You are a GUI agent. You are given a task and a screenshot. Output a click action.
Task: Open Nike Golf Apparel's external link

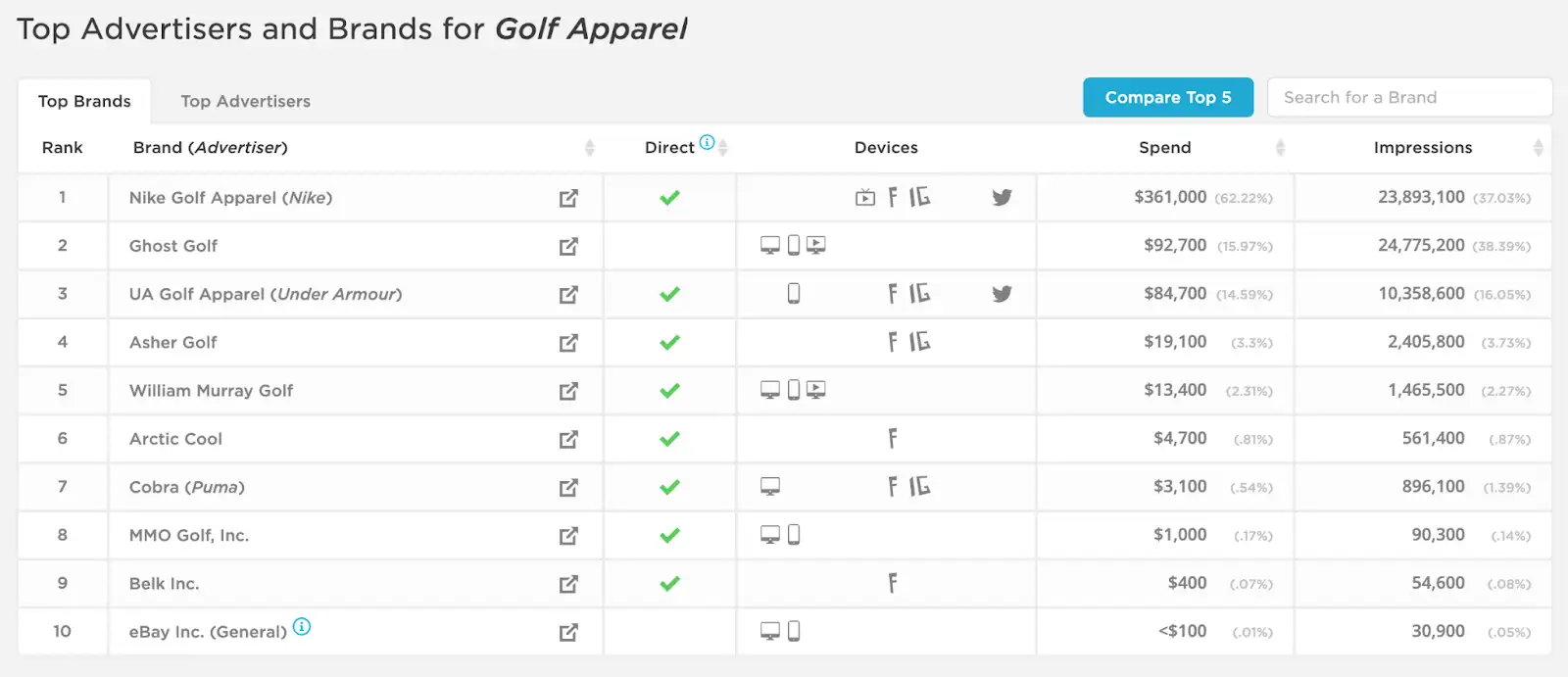point(568,197)
